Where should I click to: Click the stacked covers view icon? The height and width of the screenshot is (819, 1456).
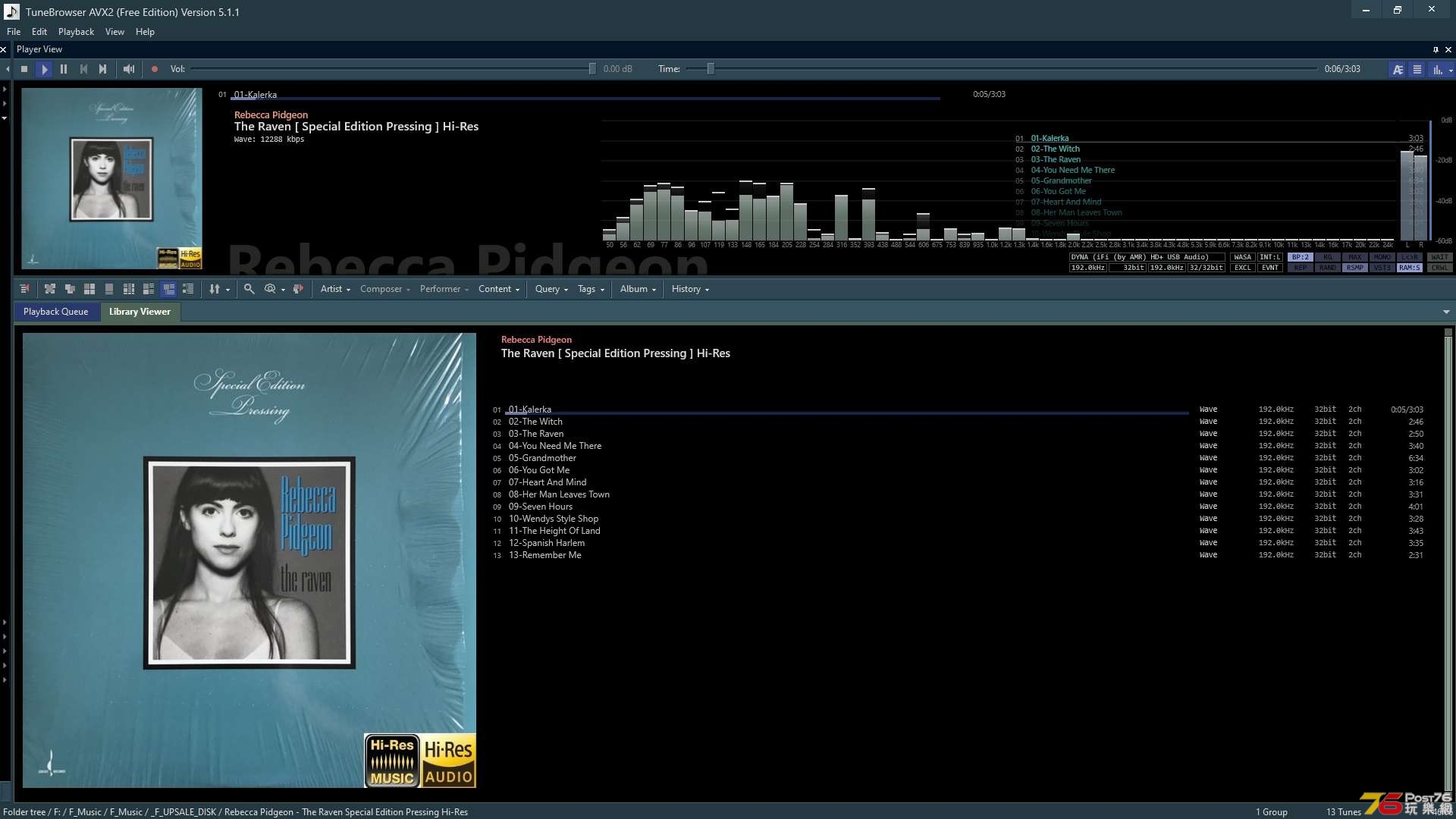click(70, 289)
